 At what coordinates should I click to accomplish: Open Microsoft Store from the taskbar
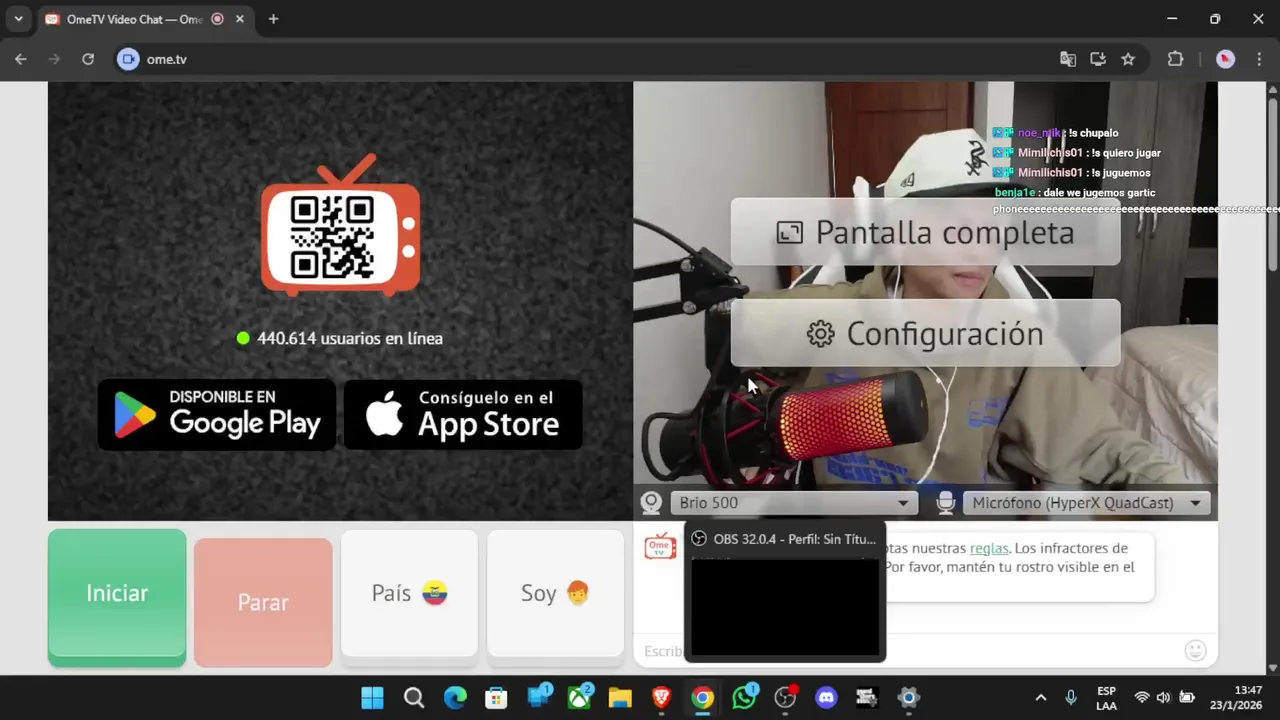[496, 698]
